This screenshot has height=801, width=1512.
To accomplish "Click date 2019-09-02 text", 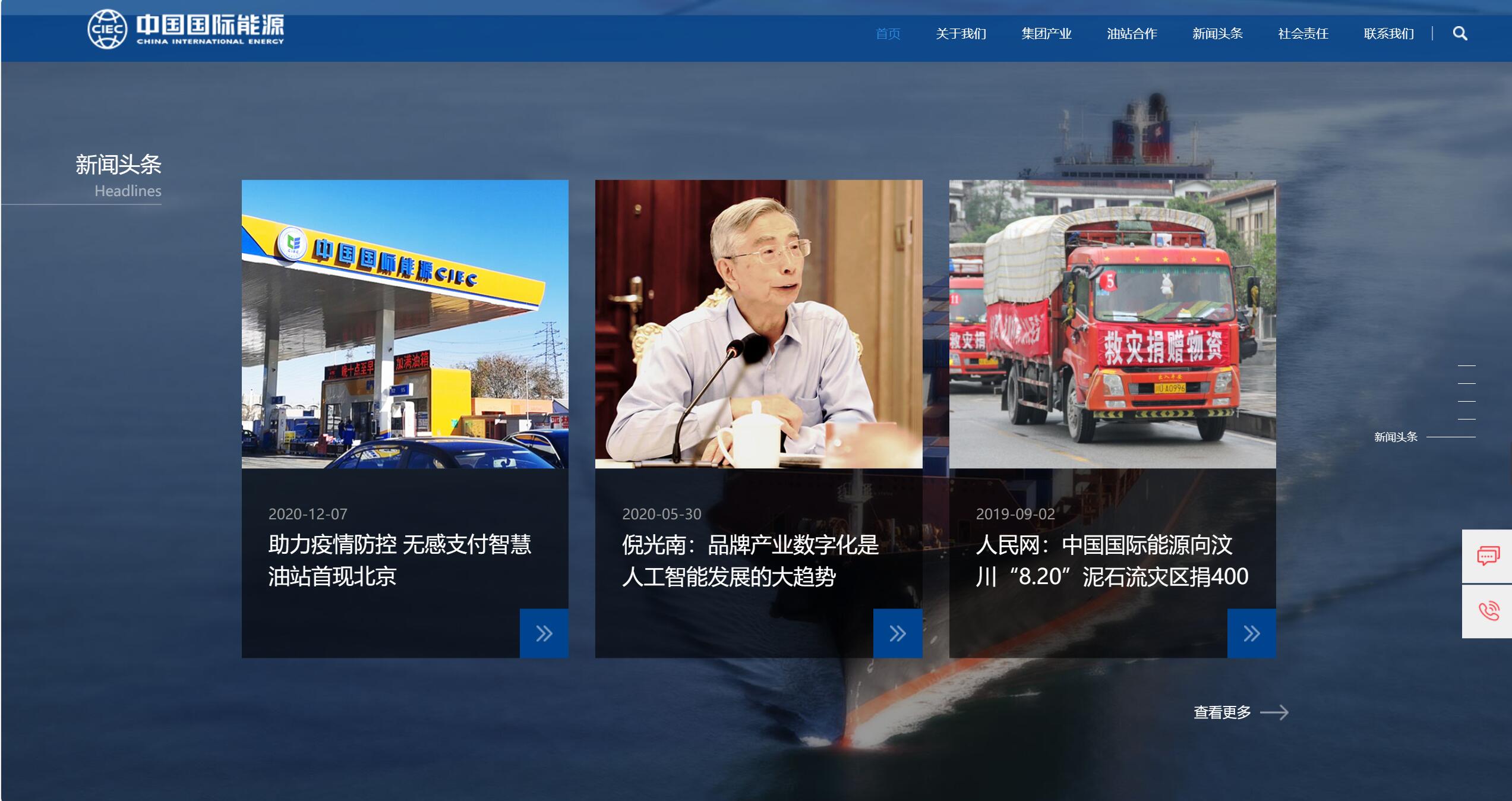I will click(1015, 514).
